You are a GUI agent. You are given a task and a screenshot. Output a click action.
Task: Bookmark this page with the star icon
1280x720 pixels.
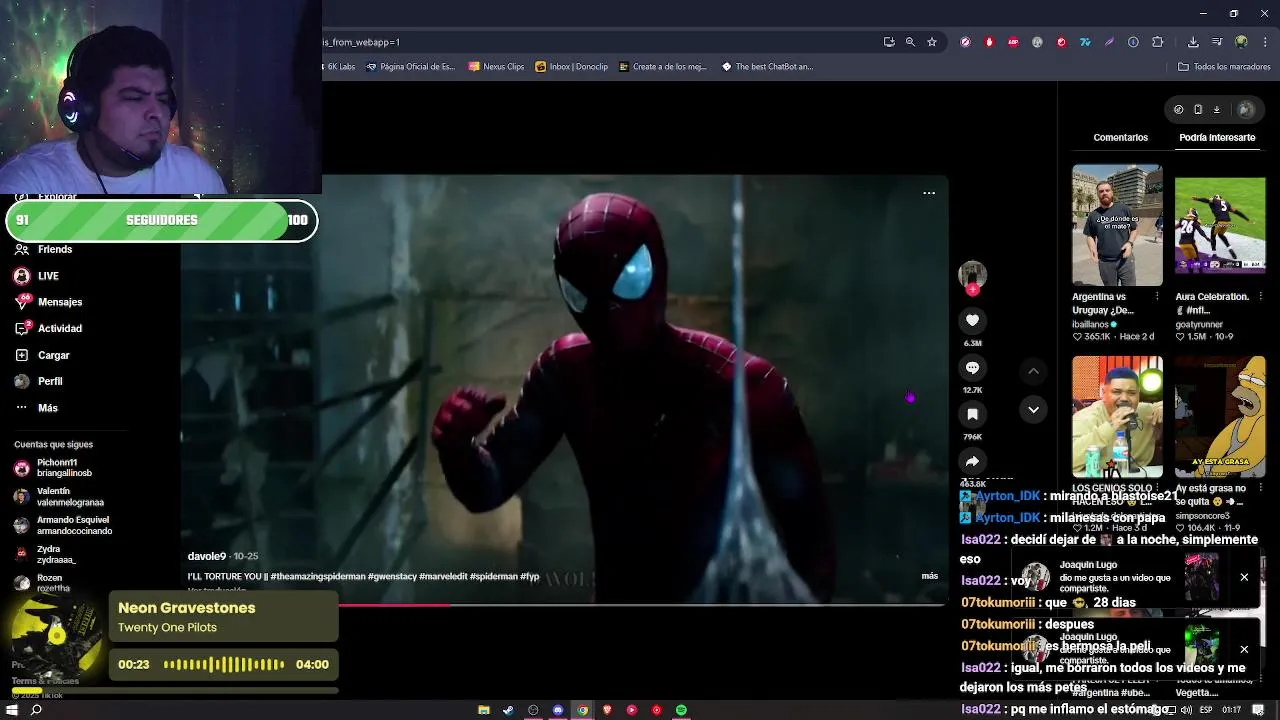tap(932, 42)
